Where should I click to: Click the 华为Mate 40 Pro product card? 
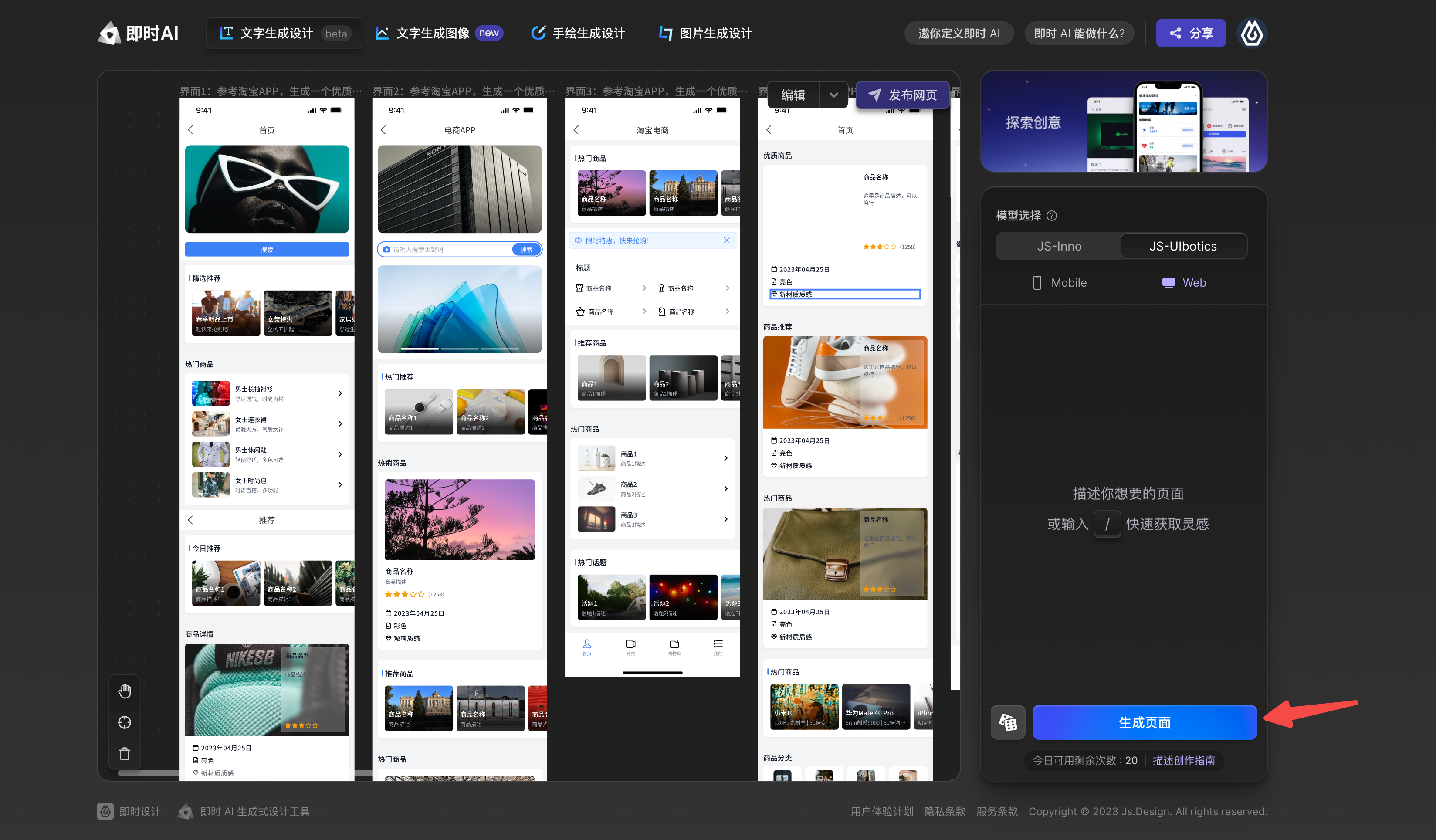click(x=875, y=707)
